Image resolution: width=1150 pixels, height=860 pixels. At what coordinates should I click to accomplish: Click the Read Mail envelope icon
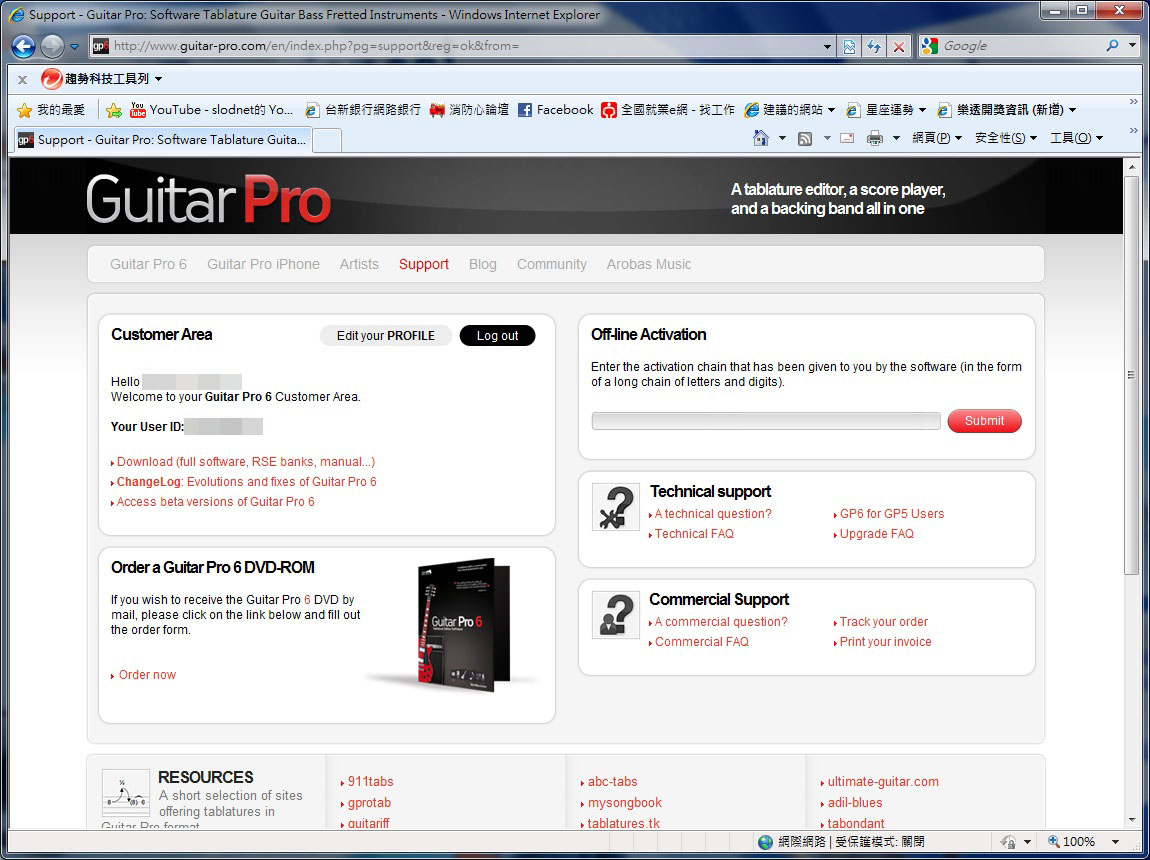(847, 138)
